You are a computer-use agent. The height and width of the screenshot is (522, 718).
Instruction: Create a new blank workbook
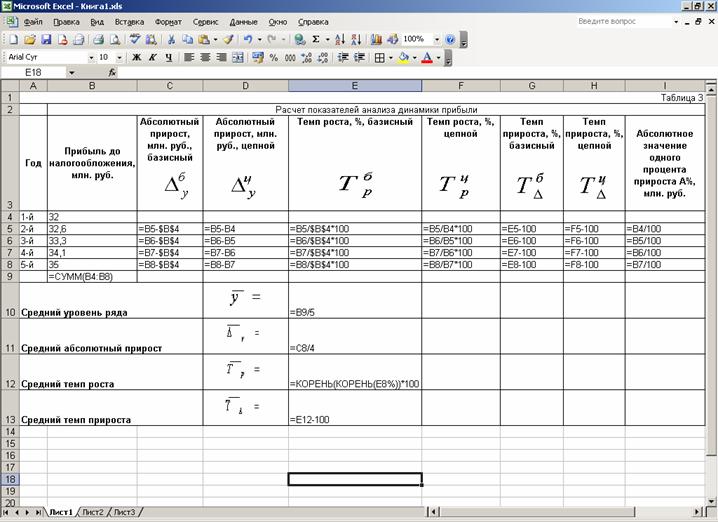click(x=14, y=39)
